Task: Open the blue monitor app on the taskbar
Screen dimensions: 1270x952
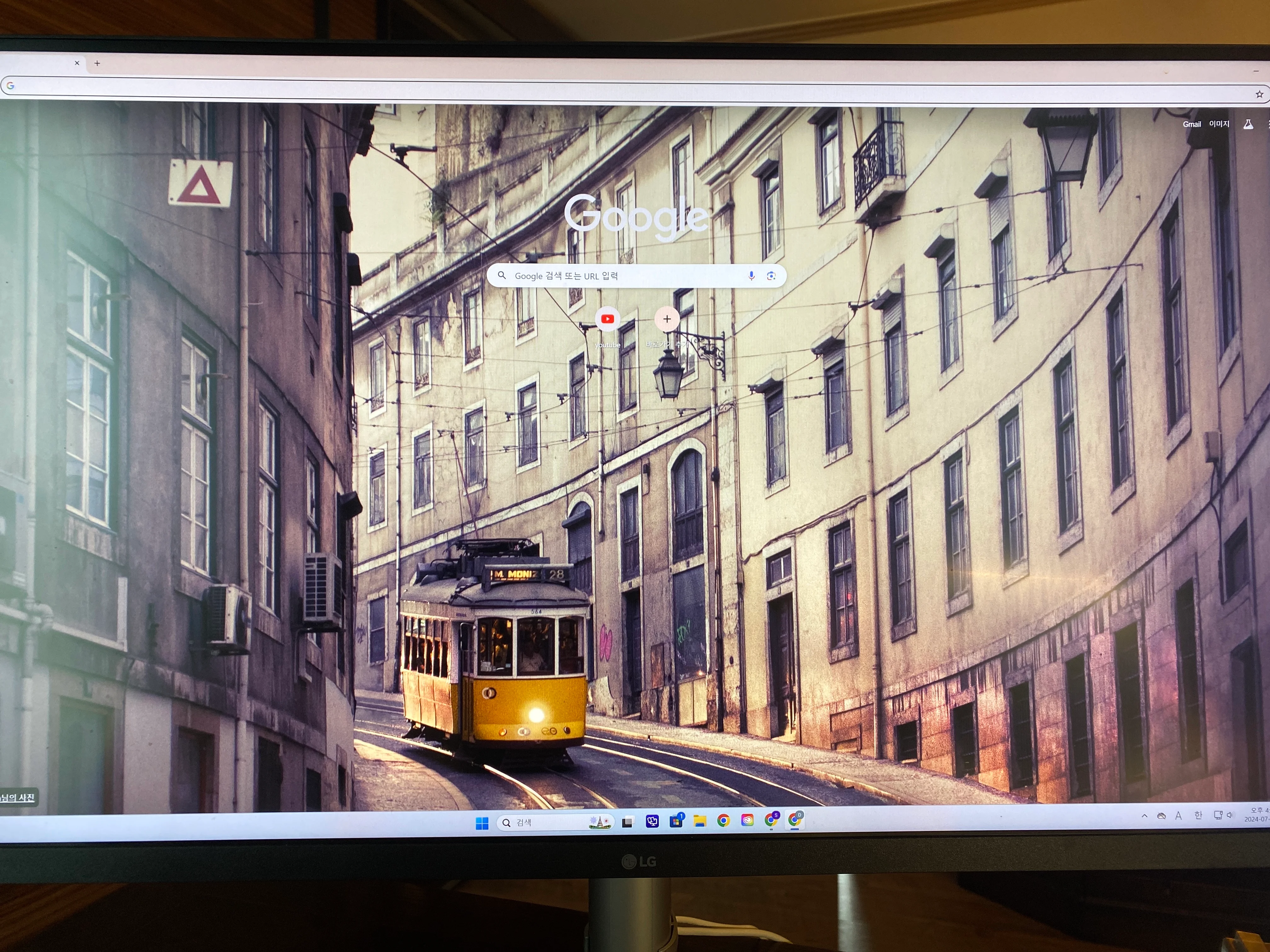Action: [x=652, y=822]
